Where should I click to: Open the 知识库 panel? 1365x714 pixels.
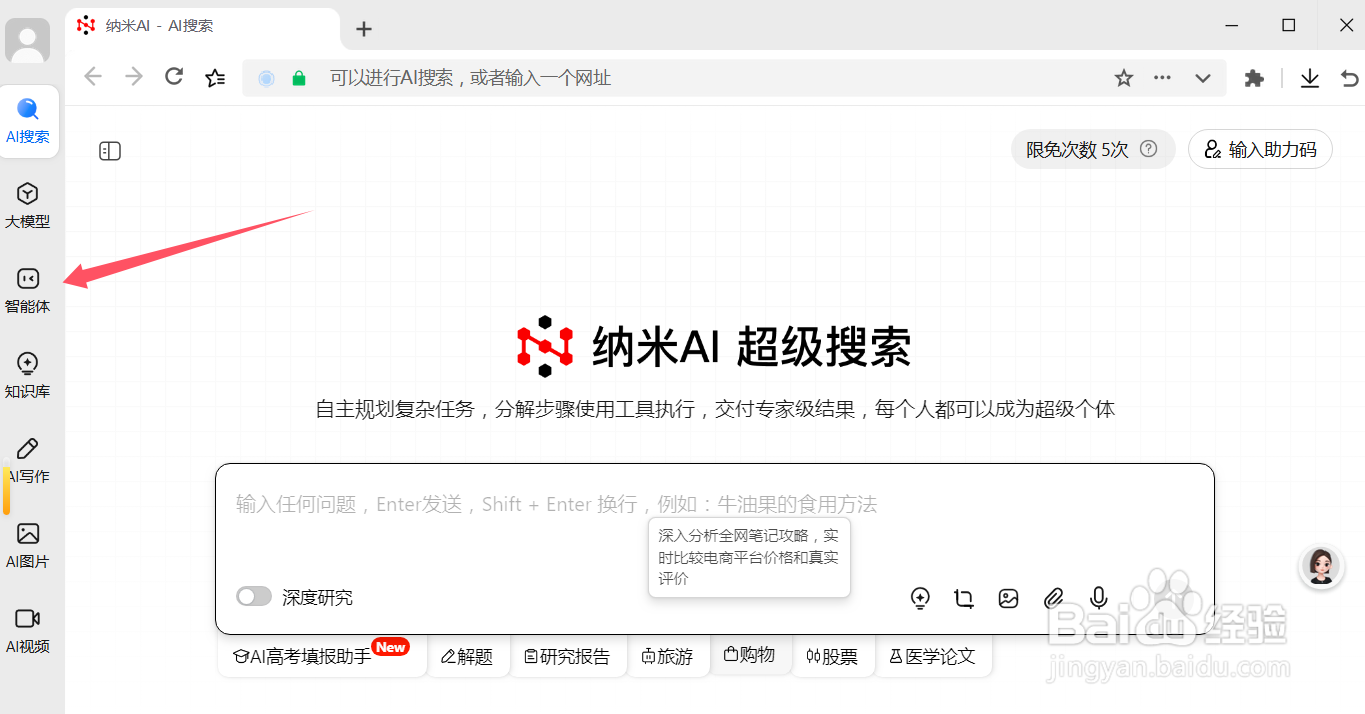(29, 374)
